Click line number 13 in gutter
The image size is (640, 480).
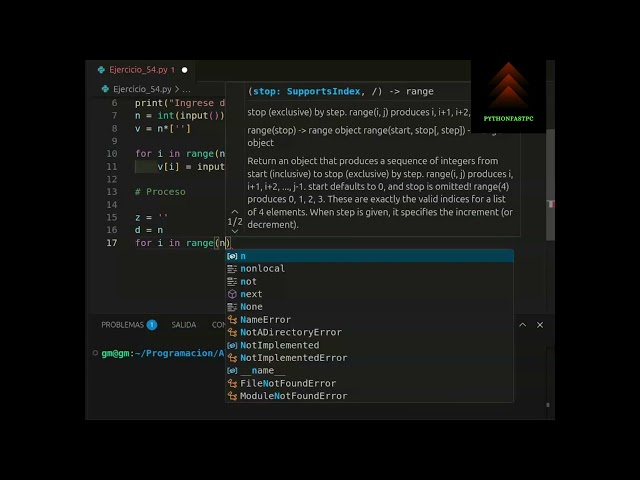112,192
